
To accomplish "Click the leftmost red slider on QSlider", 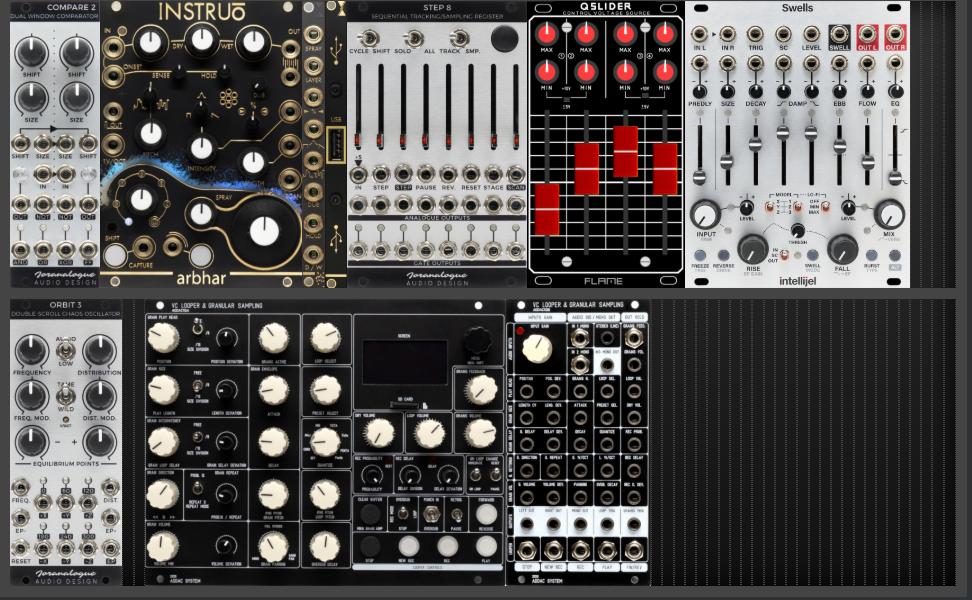I will (547, 210).
